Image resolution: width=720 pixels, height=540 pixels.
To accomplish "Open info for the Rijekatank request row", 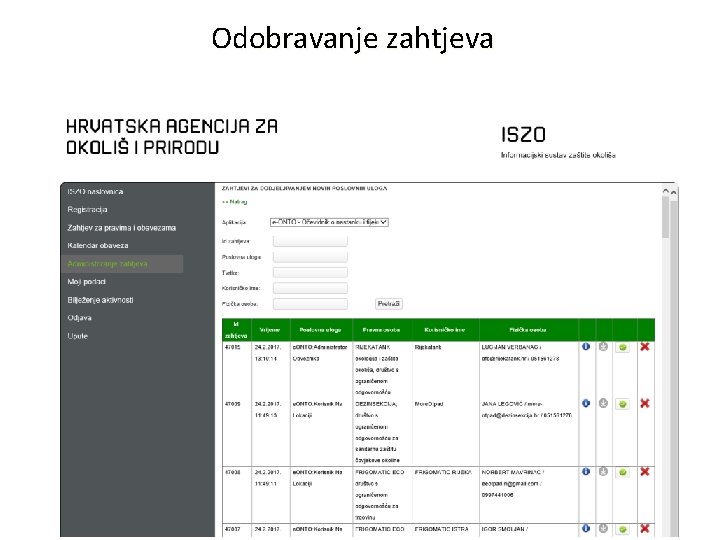I will [586, 347].
